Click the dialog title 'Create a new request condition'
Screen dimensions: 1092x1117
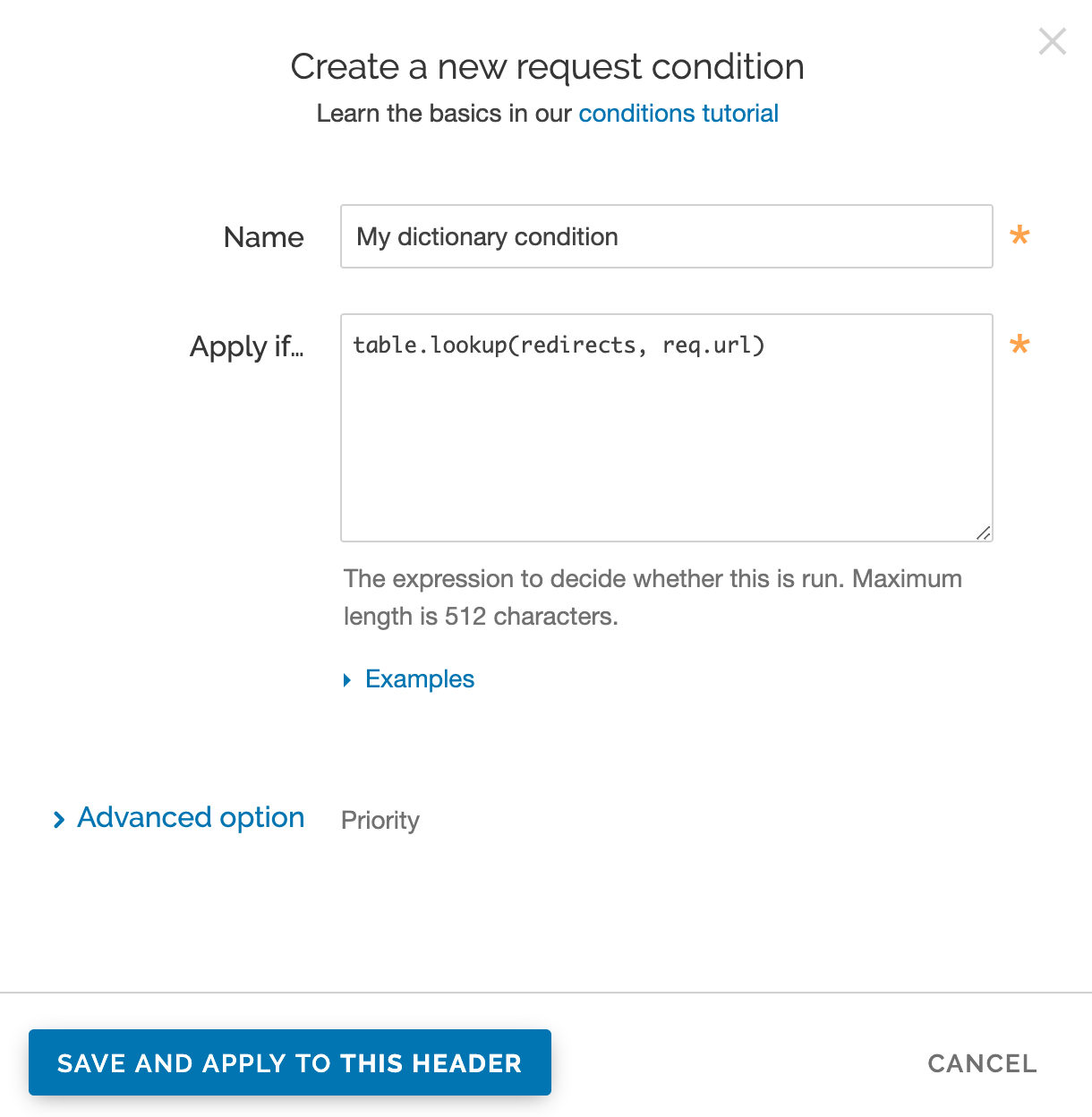coord(546,66)
